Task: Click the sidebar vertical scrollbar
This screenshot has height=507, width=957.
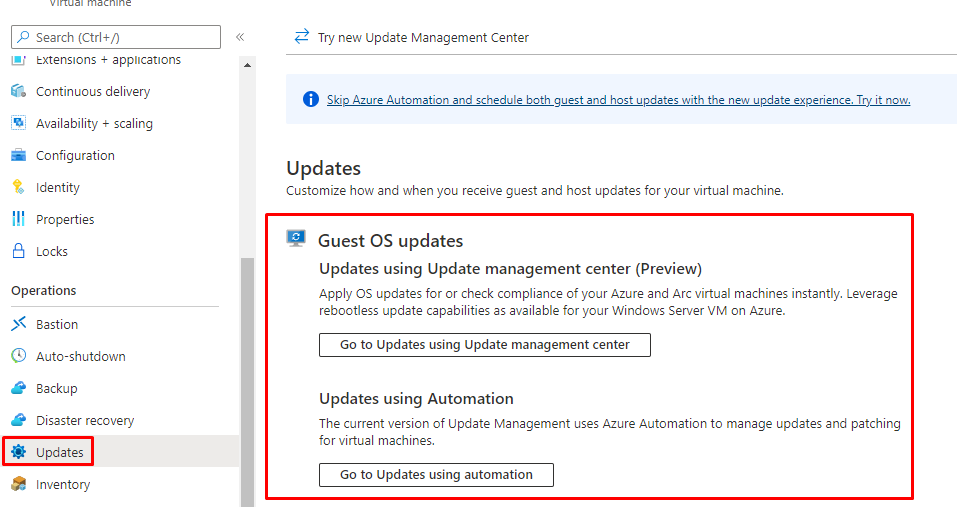Action: pos(247,380)
